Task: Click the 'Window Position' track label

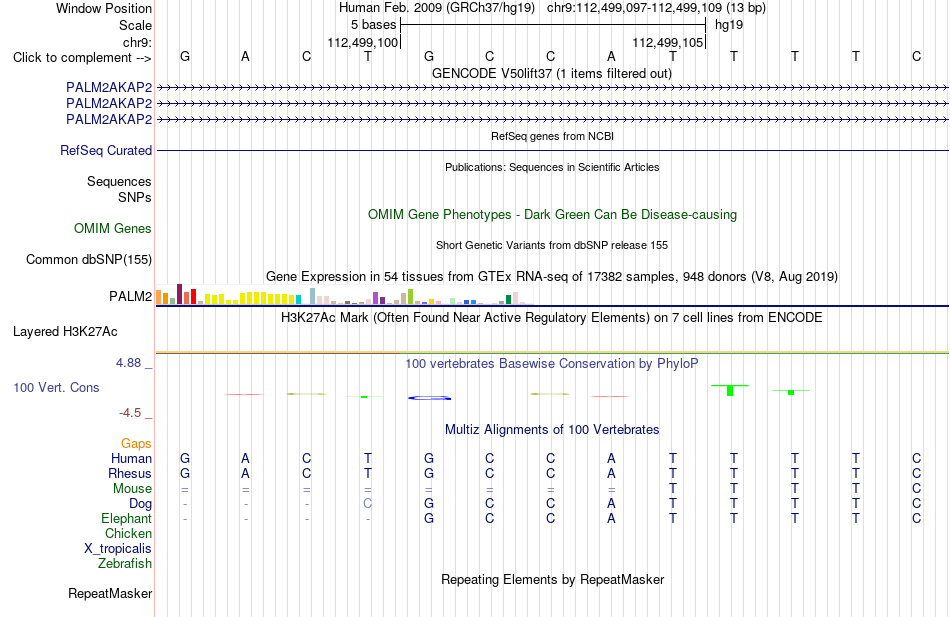Action: point(104,8)
